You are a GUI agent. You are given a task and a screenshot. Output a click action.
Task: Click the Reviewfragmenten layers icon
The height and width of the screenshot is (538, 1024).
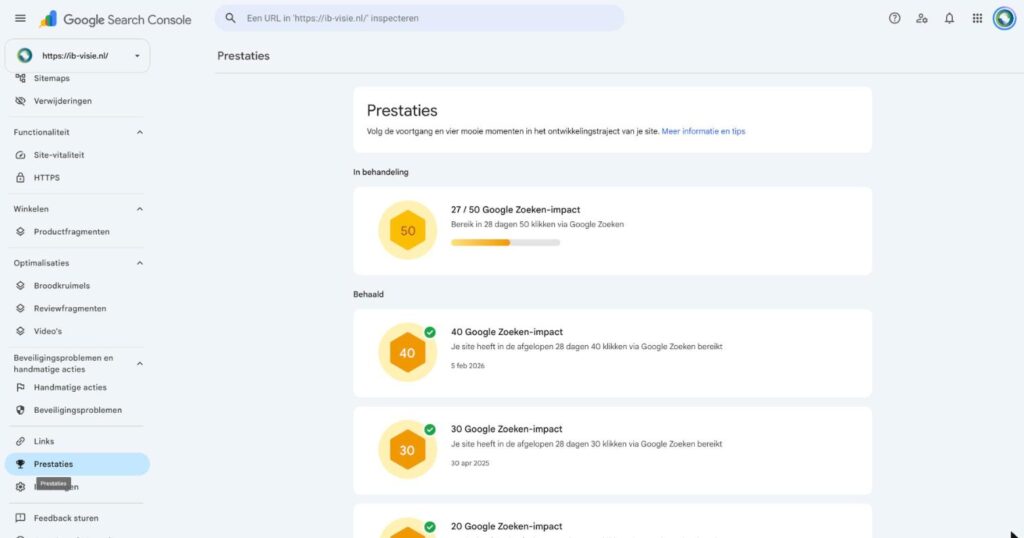[x=20, y=308]
